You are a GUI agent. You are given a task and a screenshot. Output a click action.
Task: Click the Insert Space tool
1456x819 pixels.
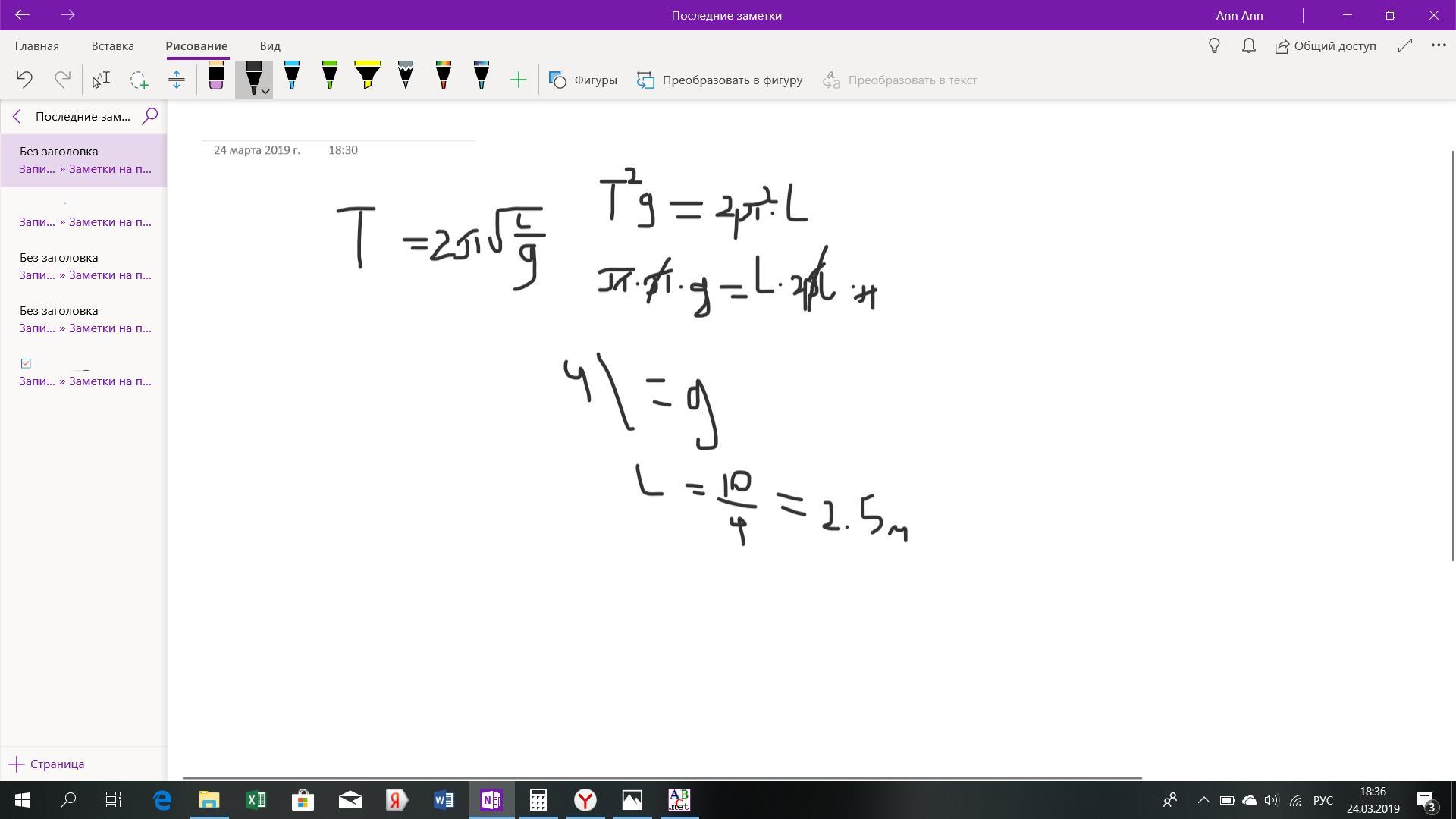pyautogui.click(x=177, y=80)
